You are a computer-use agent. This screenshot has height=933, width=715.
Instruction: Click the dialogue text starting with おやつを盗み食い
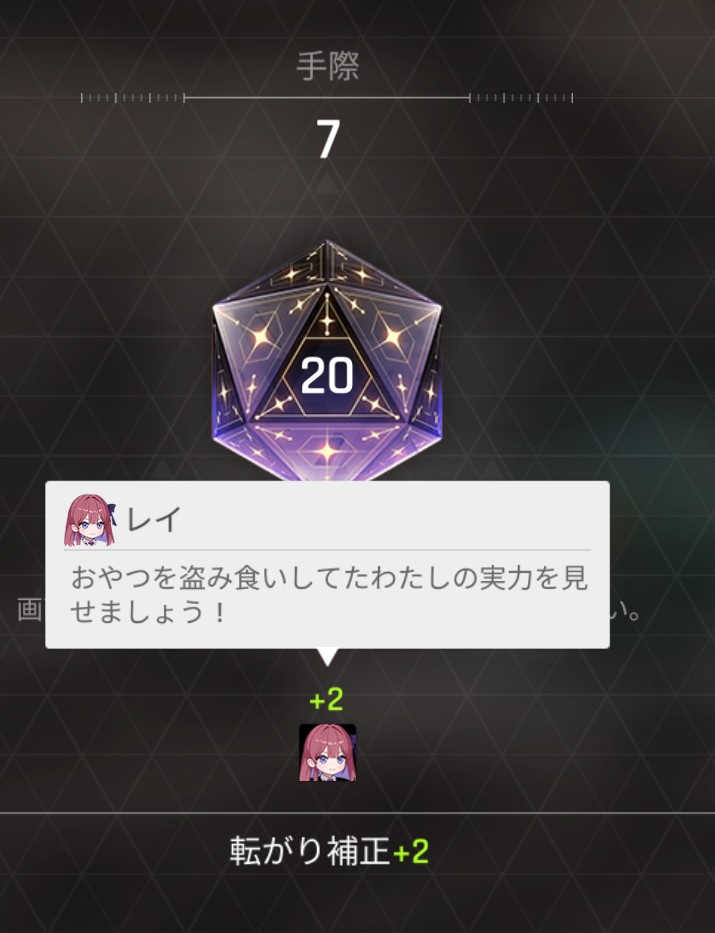pos(329,594)
